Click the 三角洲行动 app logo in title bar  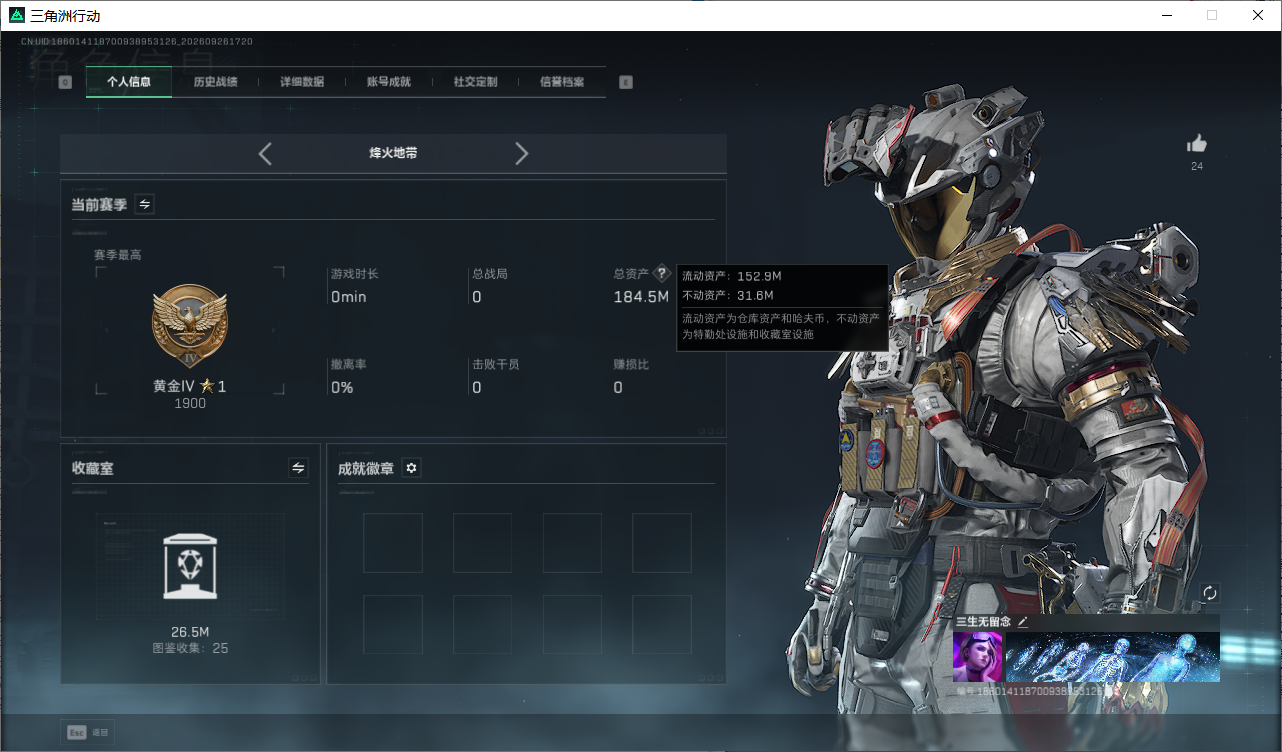coord(17,15)
